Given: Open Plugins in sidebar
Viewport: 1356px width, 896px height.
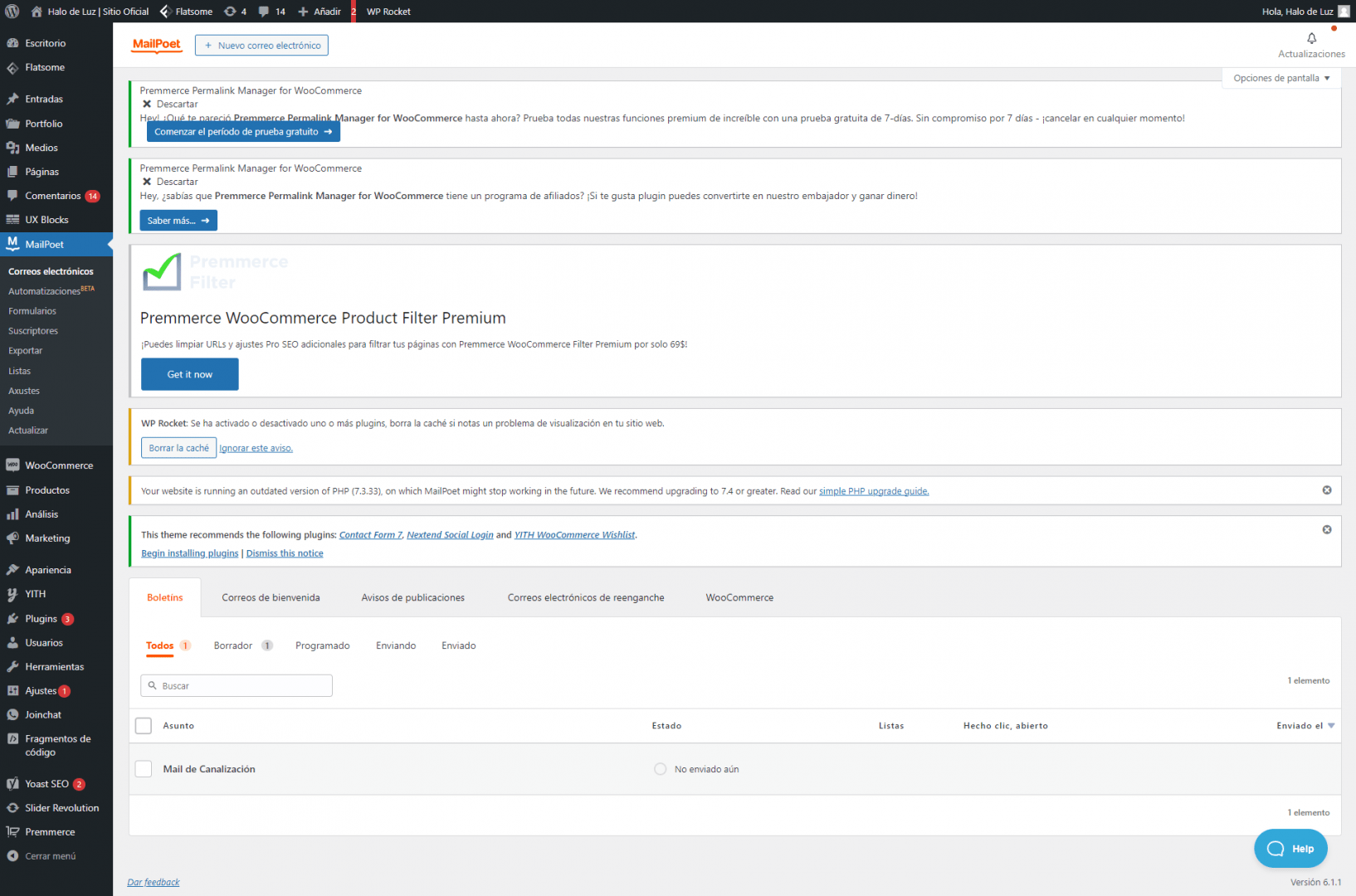Looking at the screenshot, I should click(41, 619).
